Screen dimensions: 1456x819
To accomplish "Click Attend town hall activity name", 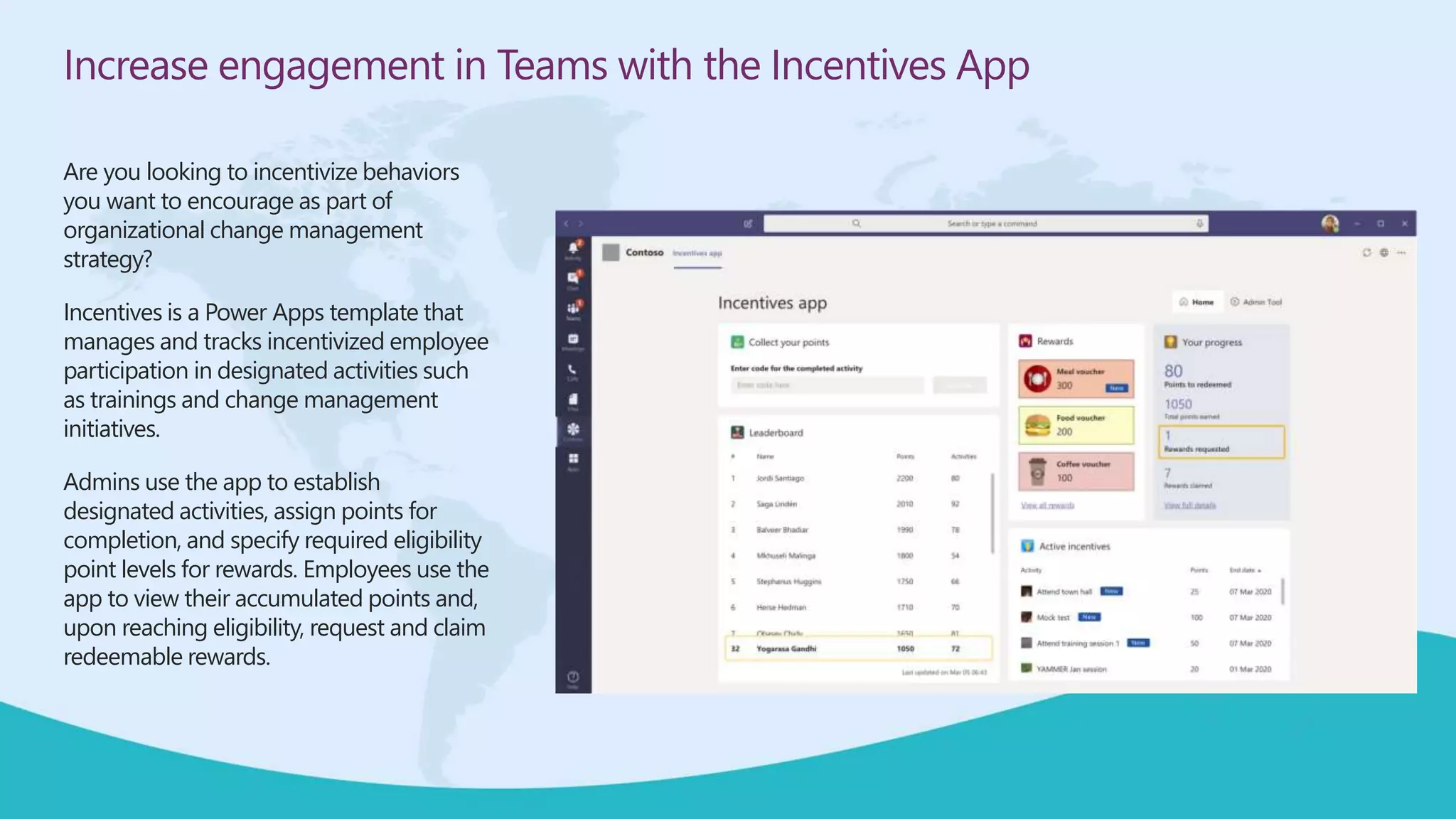I will point(1064,591).
